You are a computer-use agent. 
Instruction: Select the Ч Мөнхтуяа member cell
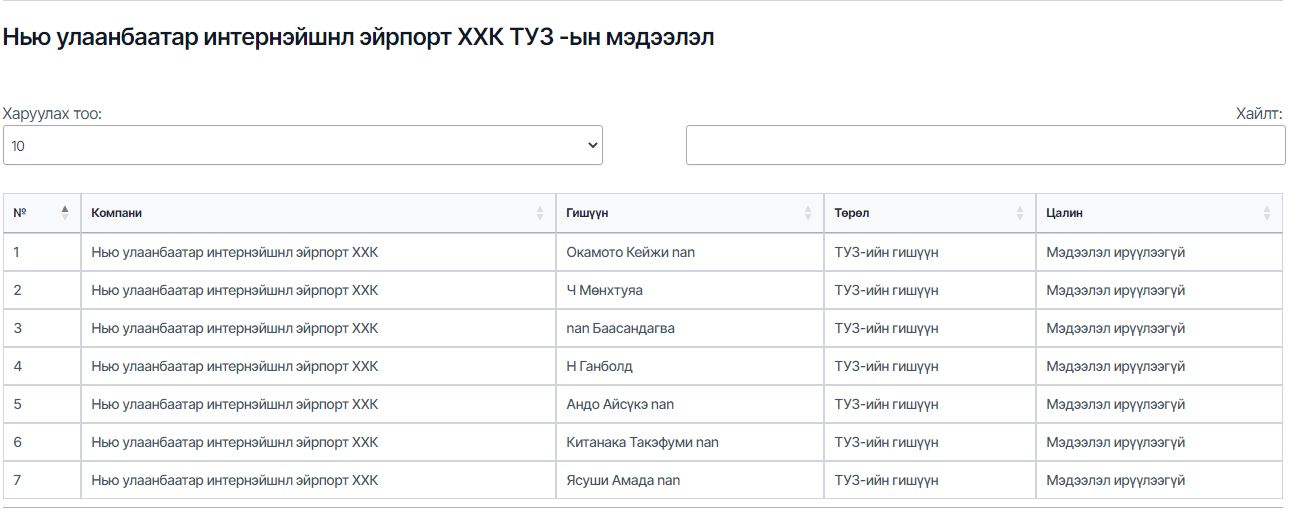(x=604, y=290)
